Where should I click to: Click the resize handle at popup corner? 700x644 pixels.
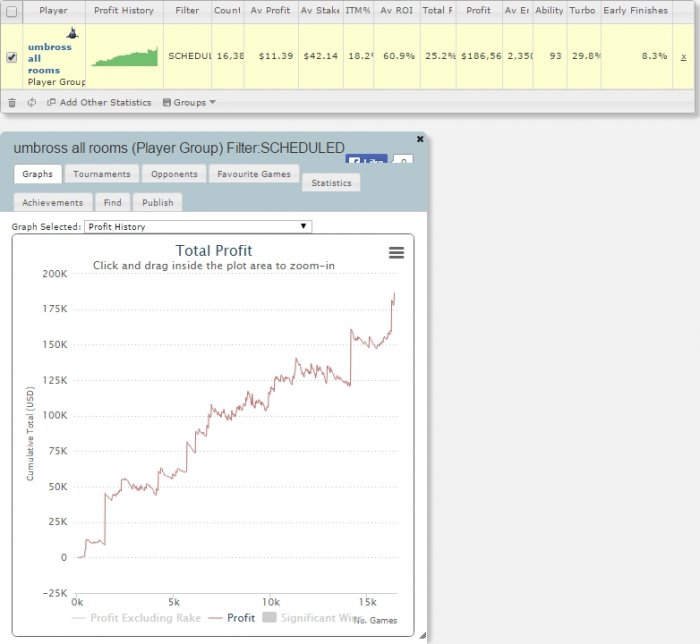pyautogui.click(x=422, y=636)
